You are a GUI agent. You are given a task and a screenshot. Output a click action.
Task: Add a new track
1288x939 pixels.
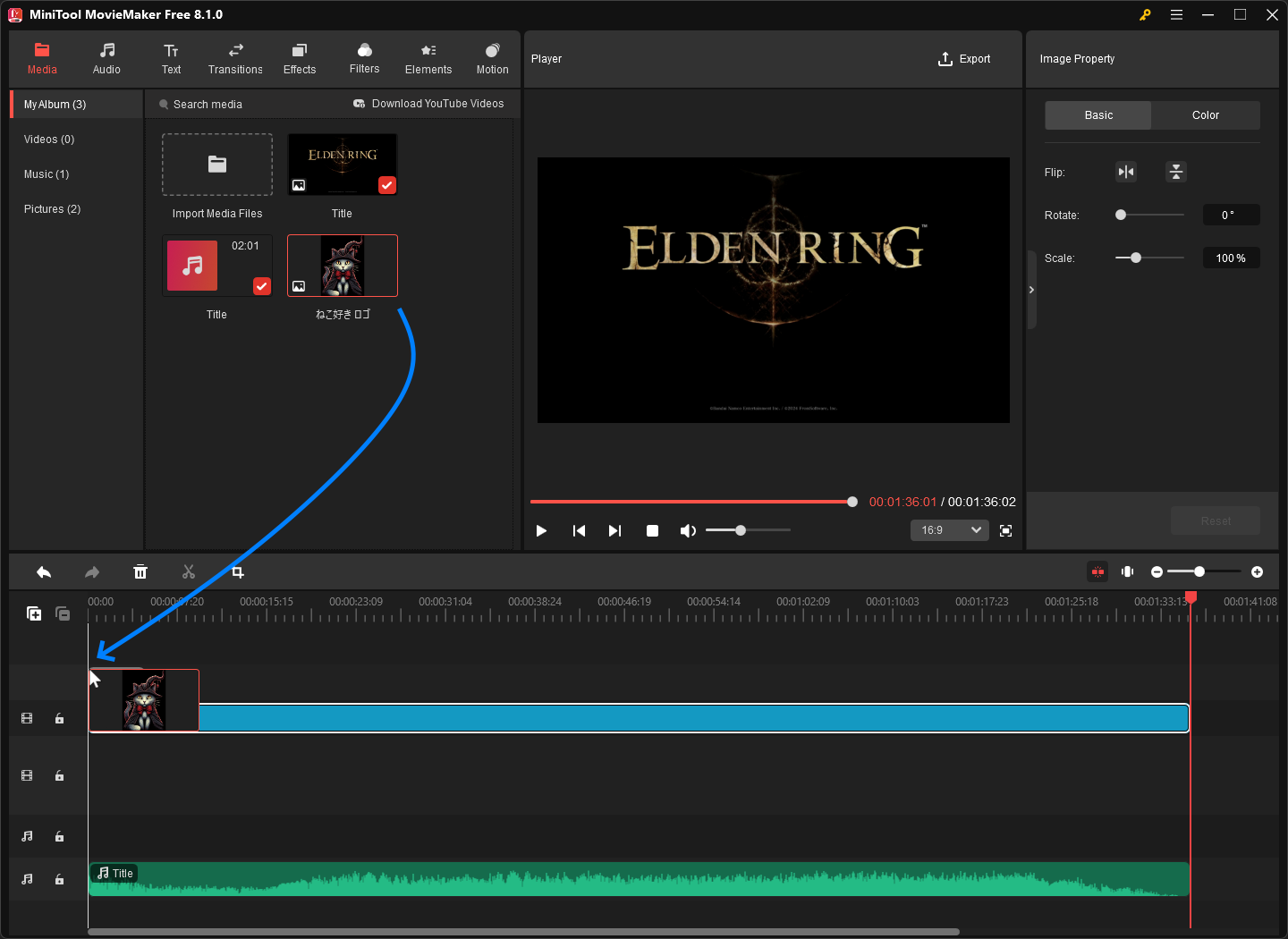click(x=34, y=613)
